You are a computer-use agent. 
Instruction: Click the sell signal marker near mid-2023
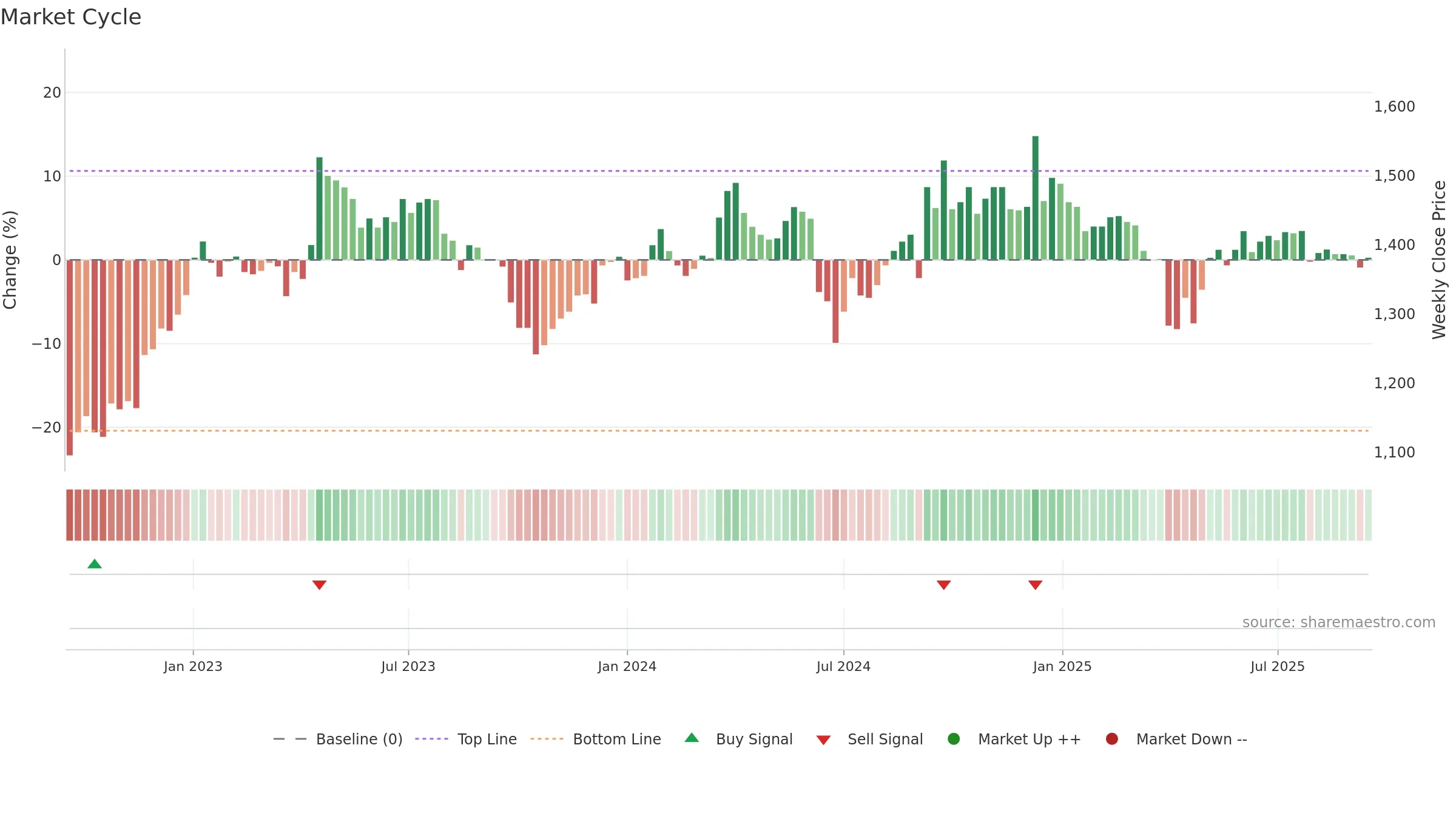(320, 585)
